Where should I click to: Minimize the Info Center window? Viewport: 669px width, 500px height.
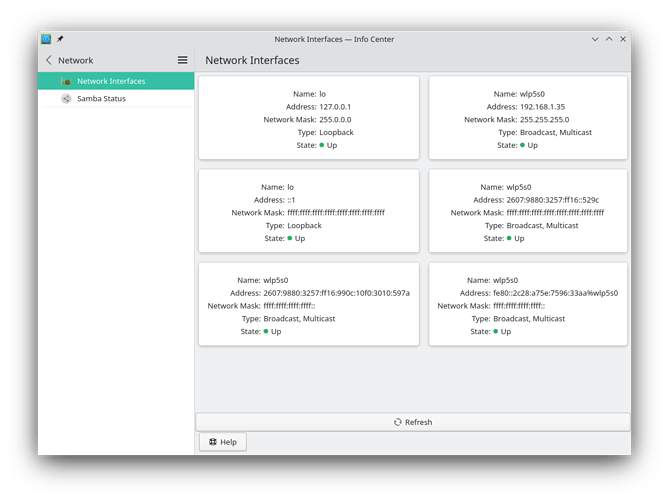tap(595, 39)
